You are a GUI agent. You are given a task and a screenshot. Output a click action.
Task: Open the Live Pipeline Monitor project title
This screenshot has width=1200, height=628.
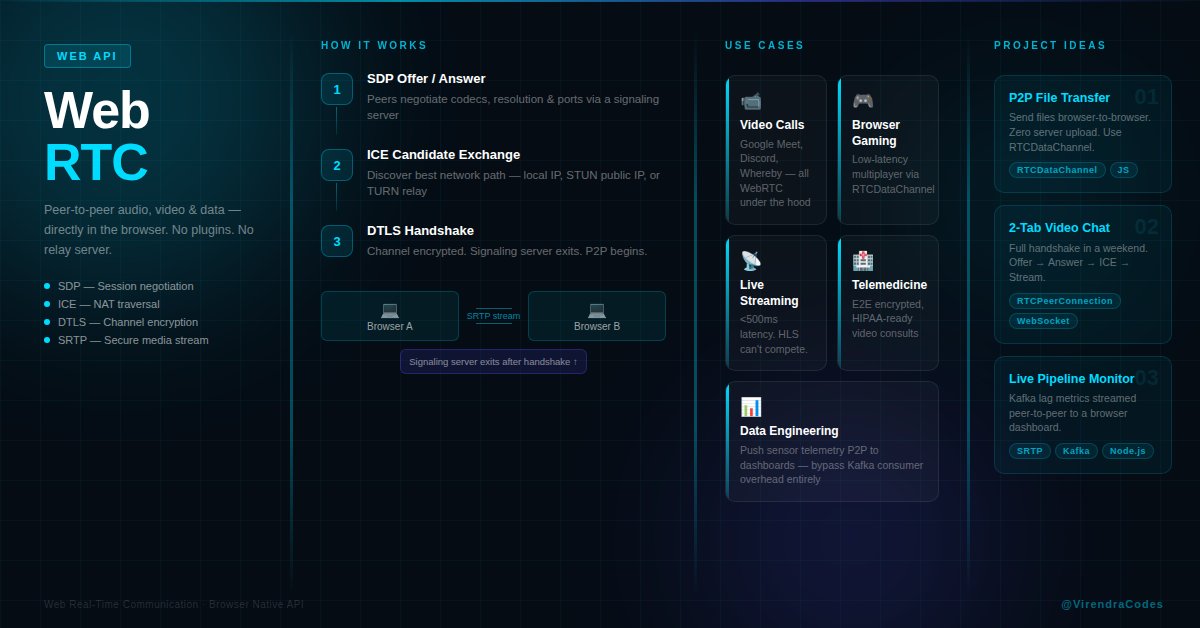point(1071,379)
